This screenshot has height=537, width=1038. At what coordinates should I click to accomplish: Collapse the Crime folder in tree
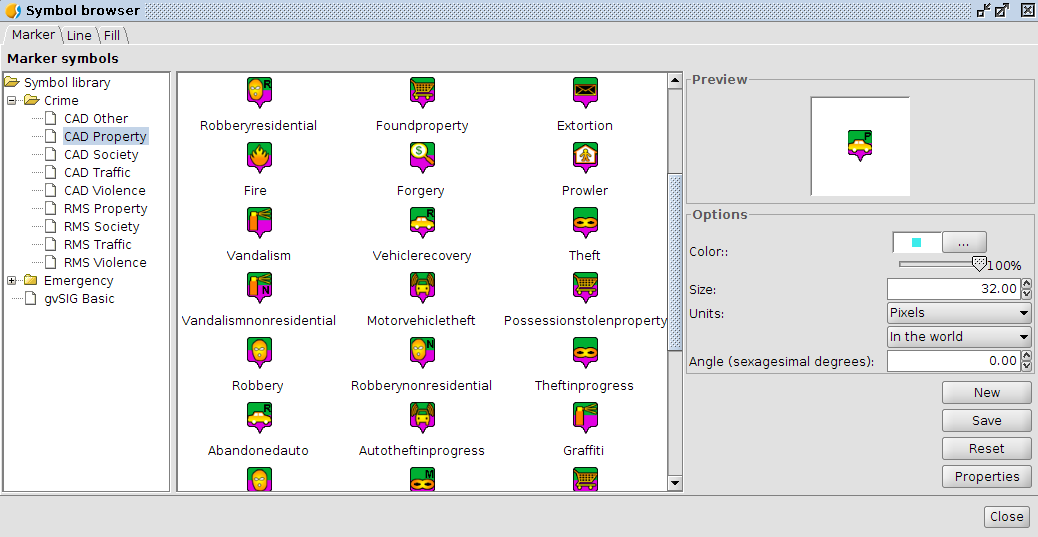tap(12, 101)
